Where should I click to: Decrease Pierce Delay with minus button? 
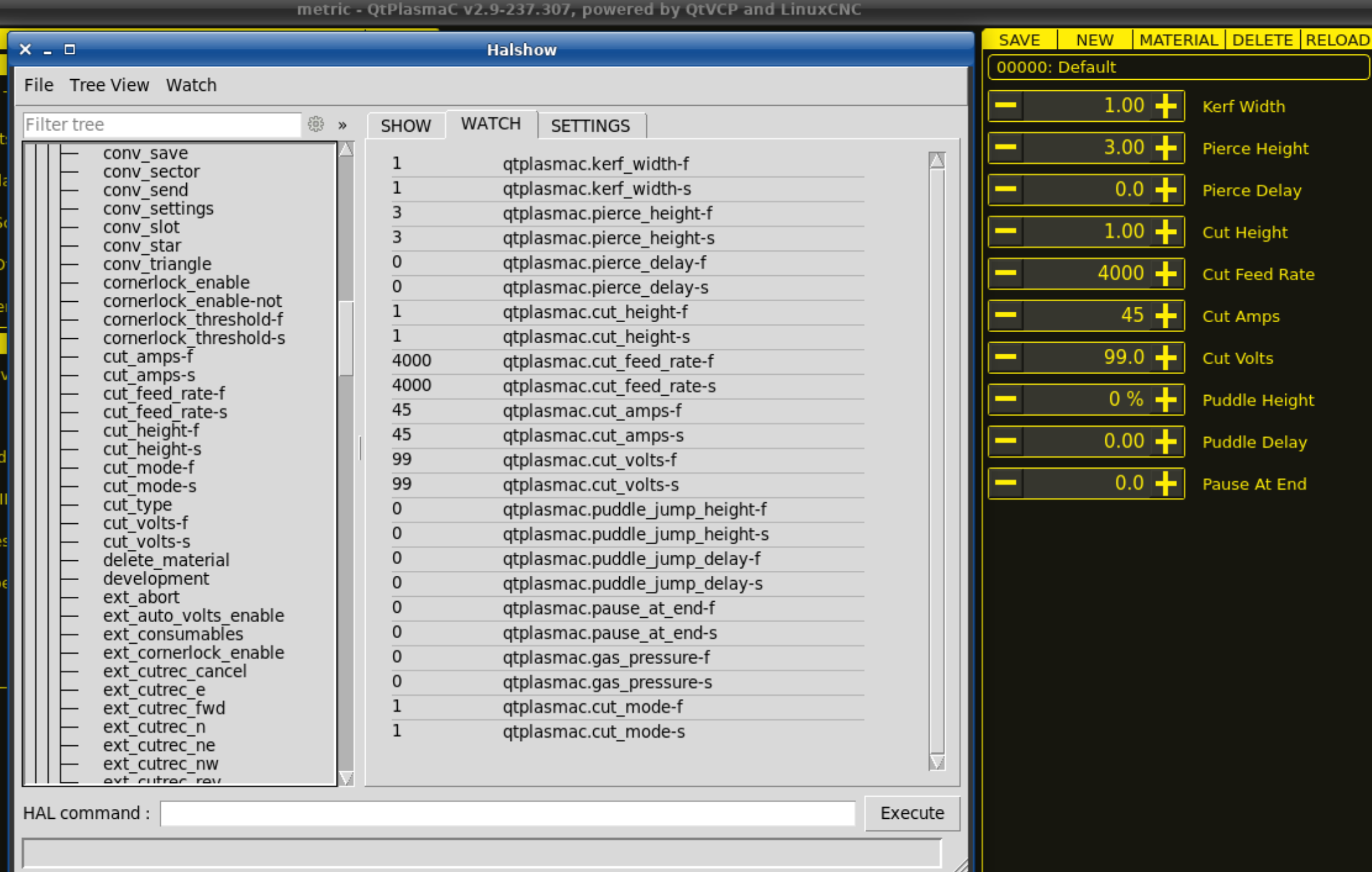(x=1006, y=190)
